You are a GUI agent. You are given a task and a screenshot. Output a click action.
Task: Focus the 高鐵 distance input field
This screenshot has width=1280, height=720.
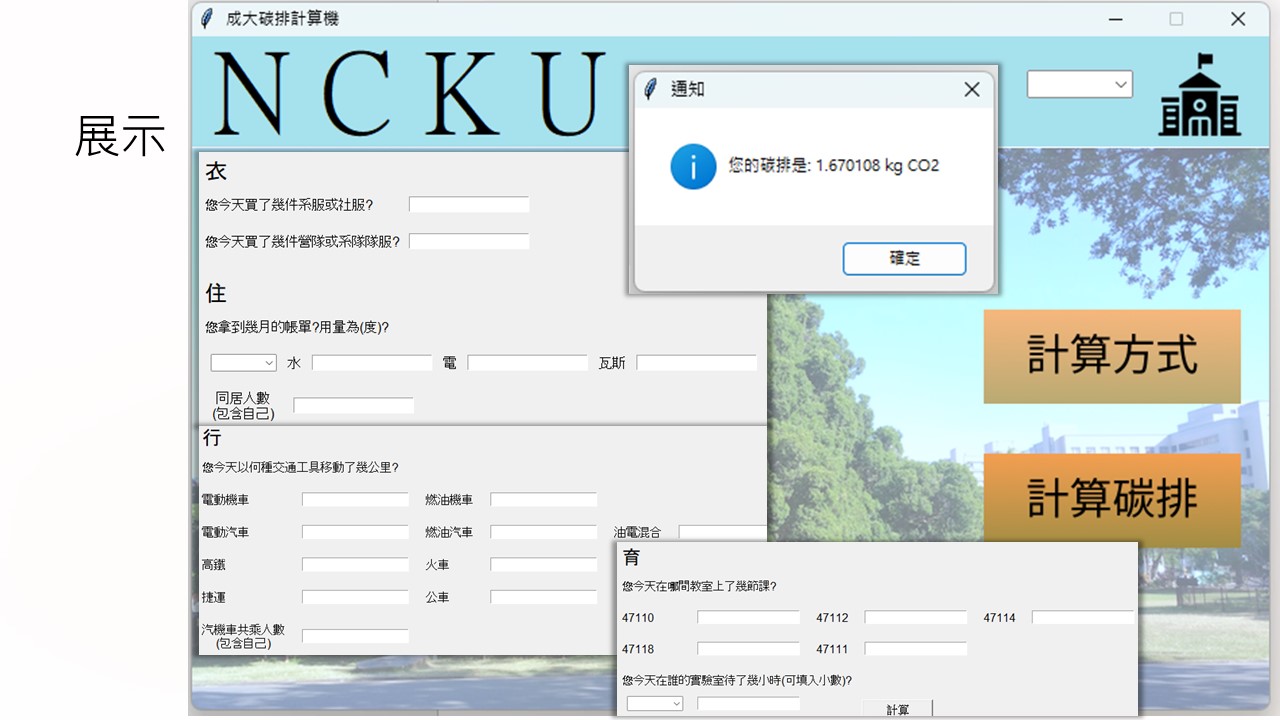[355, 565]
